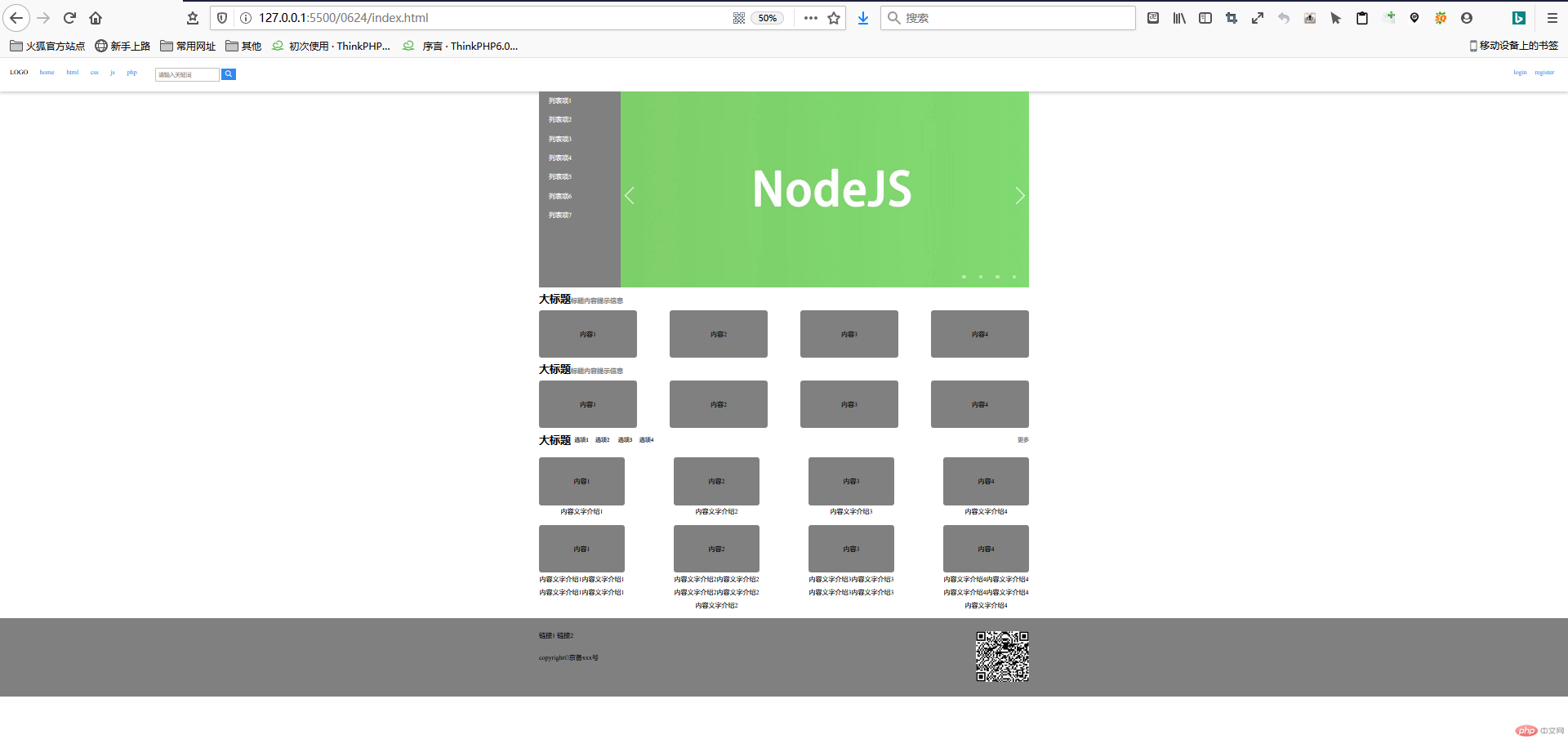The height and width of the screenshot is (739, 1568).
Task: Click the tracking protection shield icon
Action: tap(222, 18)
